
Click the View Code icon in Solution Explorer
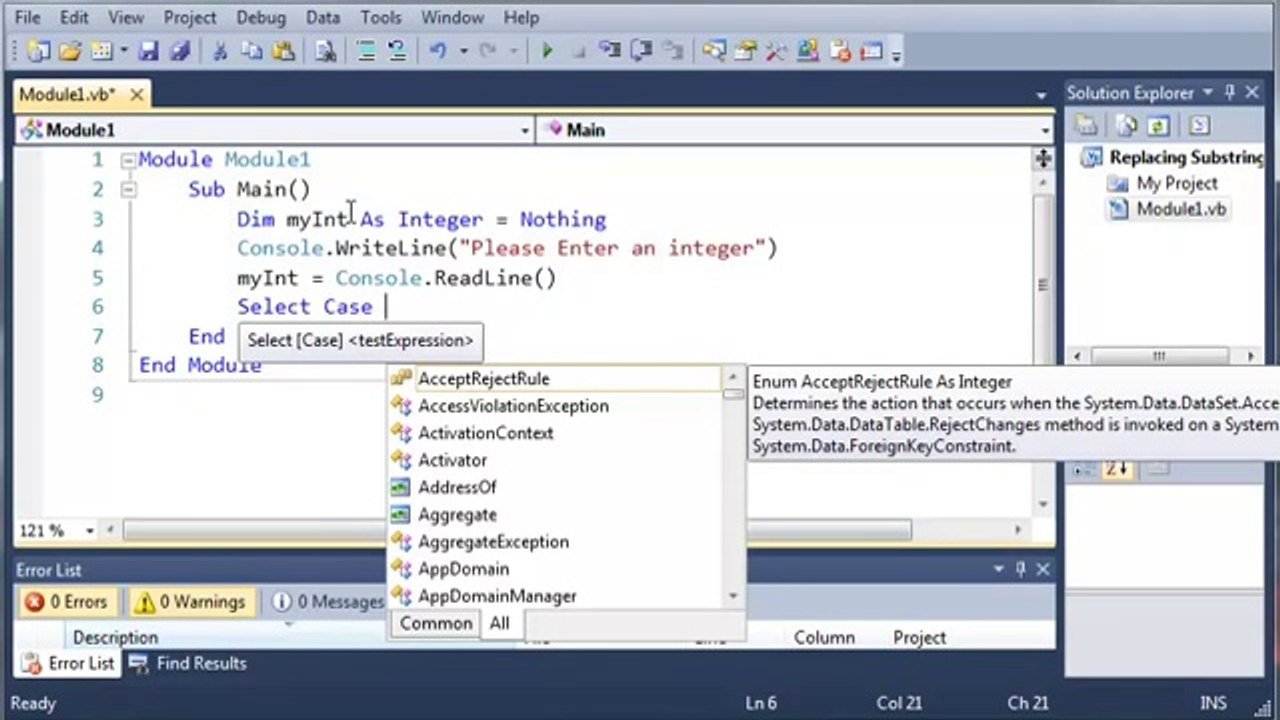1199,126
